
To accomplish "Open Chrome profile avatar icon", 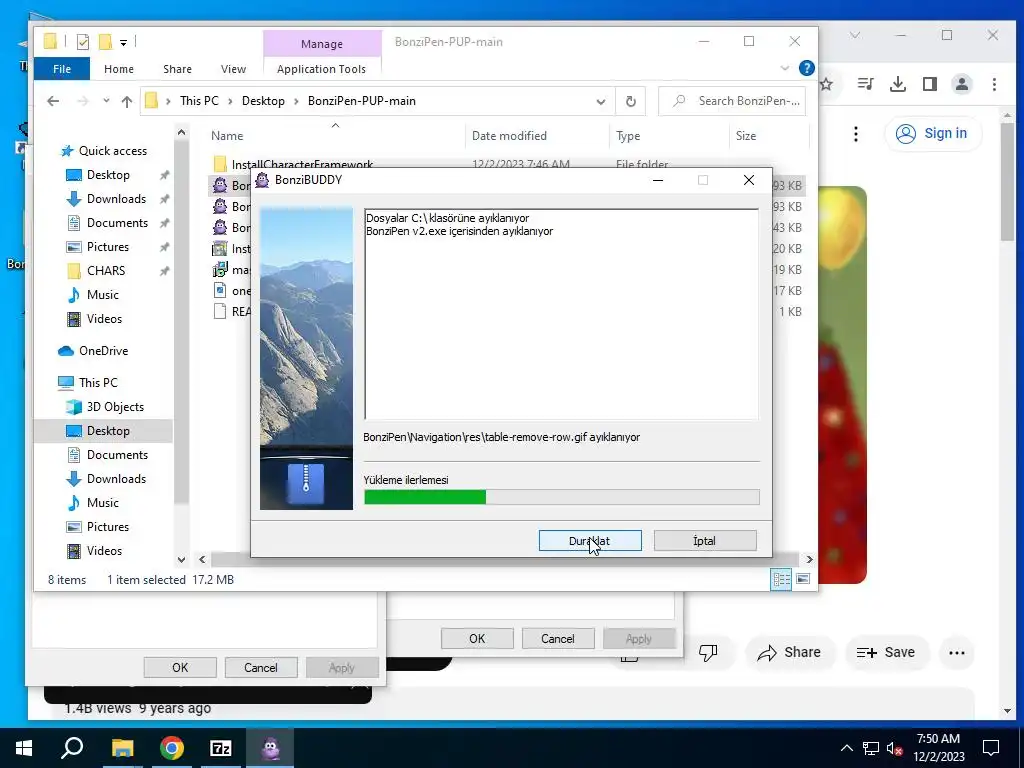I will tap(962, 84).
